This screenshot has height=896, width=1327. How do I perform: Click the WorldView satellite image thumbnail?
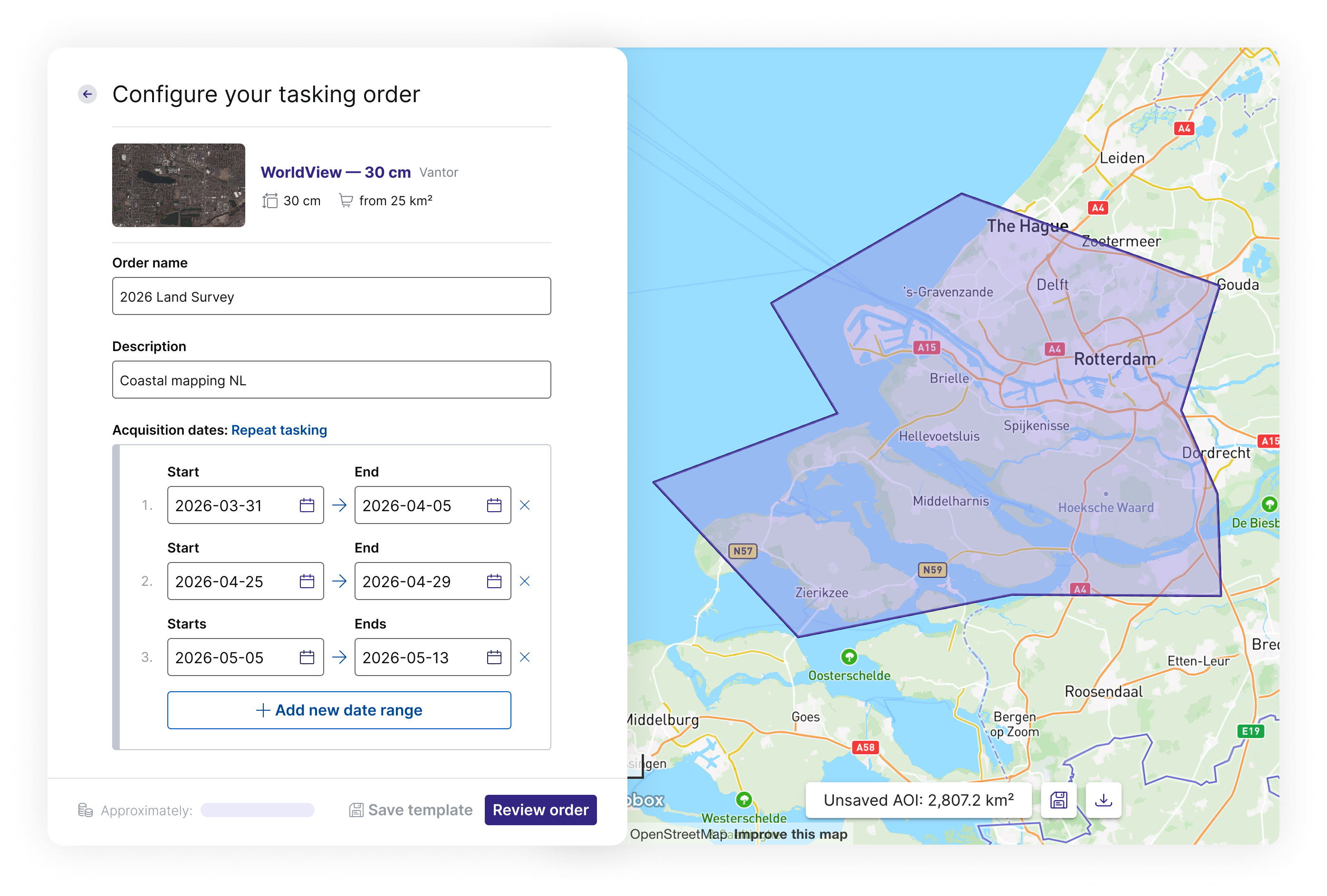[x=179, y=185]
